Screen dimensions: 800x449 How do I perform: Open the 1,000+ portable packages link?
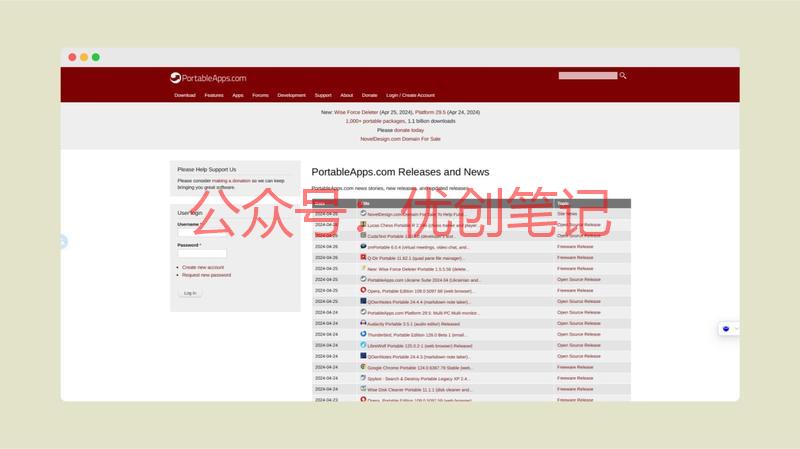[x=376, y=121]
